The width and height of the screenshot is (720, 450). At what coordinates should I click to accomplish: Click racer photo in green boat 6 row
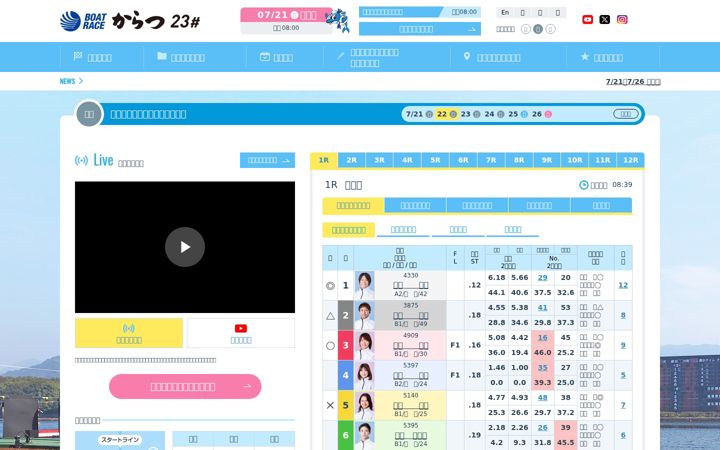pos(364,435)
